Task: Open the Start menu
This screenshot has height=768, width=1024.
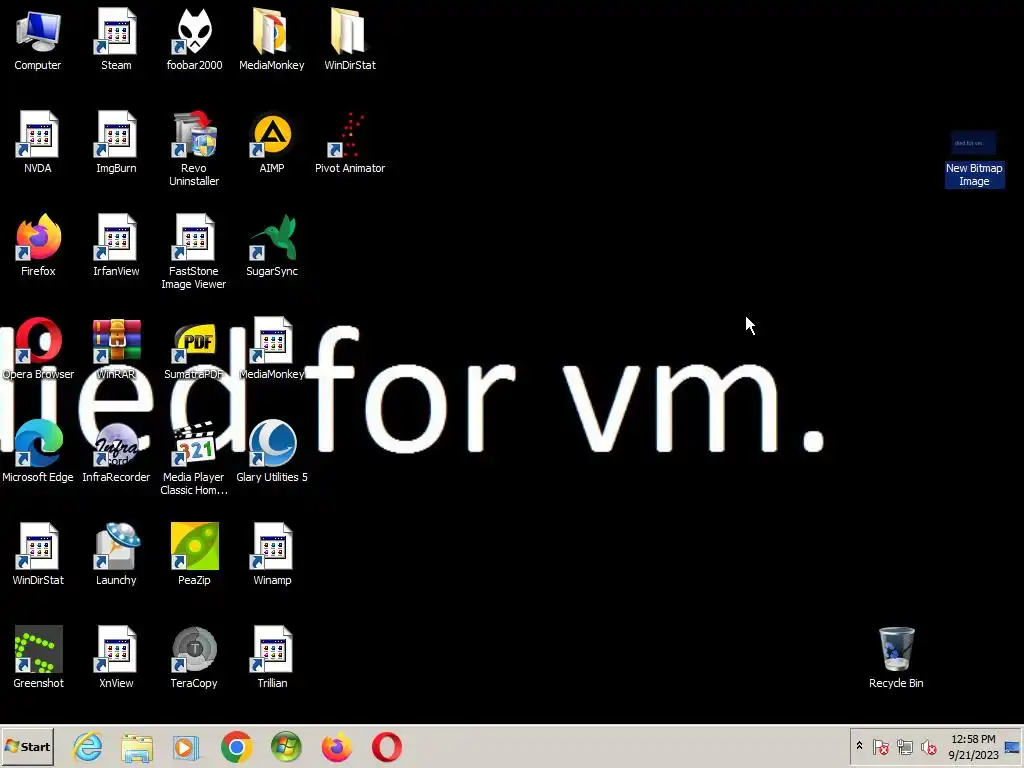Action: click(x=27, y=746)
